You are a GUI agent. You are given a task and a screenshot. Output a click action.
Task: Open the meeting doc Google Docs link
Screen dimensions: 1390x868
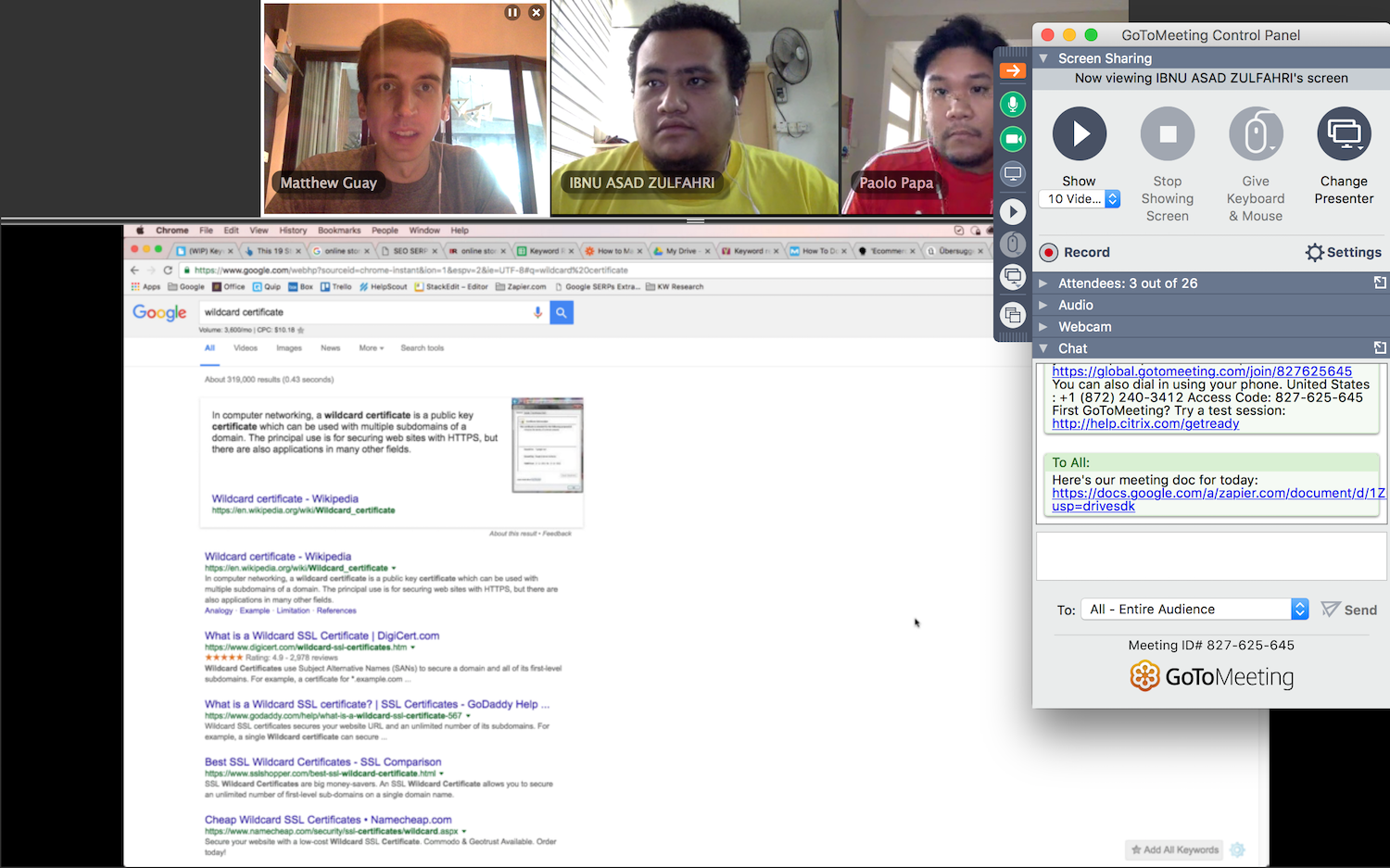[1219, 499]
